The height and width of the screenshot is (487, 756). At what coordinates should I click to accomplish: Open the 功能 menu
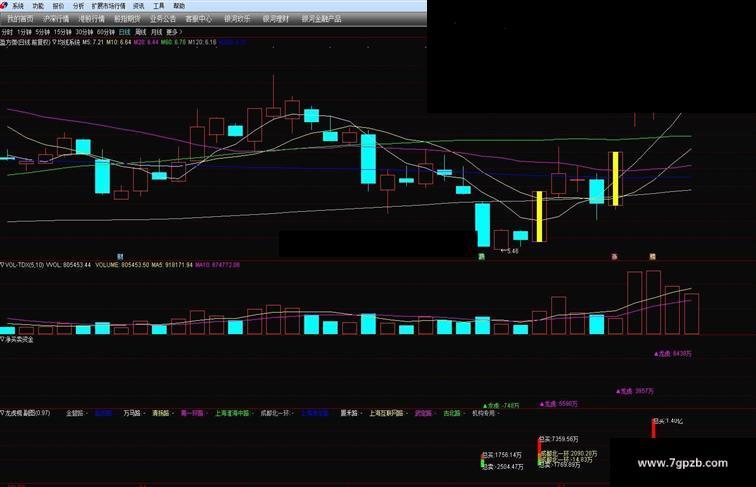[38, 6]
